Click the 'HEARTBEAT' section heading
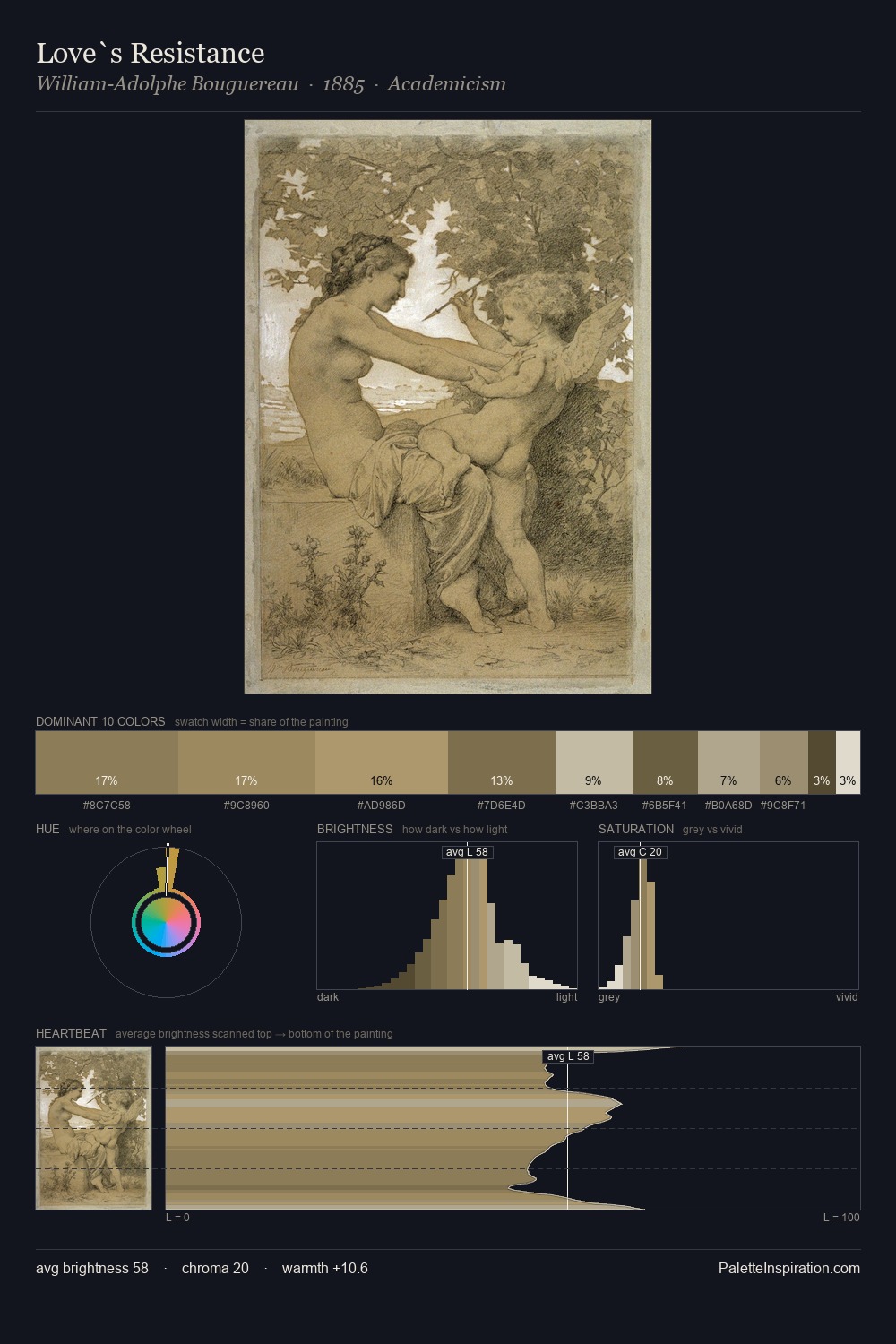 71,1033
